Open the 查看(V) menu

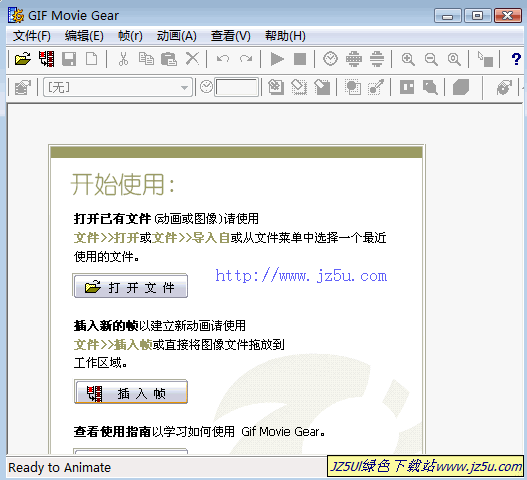coord(231,36)
